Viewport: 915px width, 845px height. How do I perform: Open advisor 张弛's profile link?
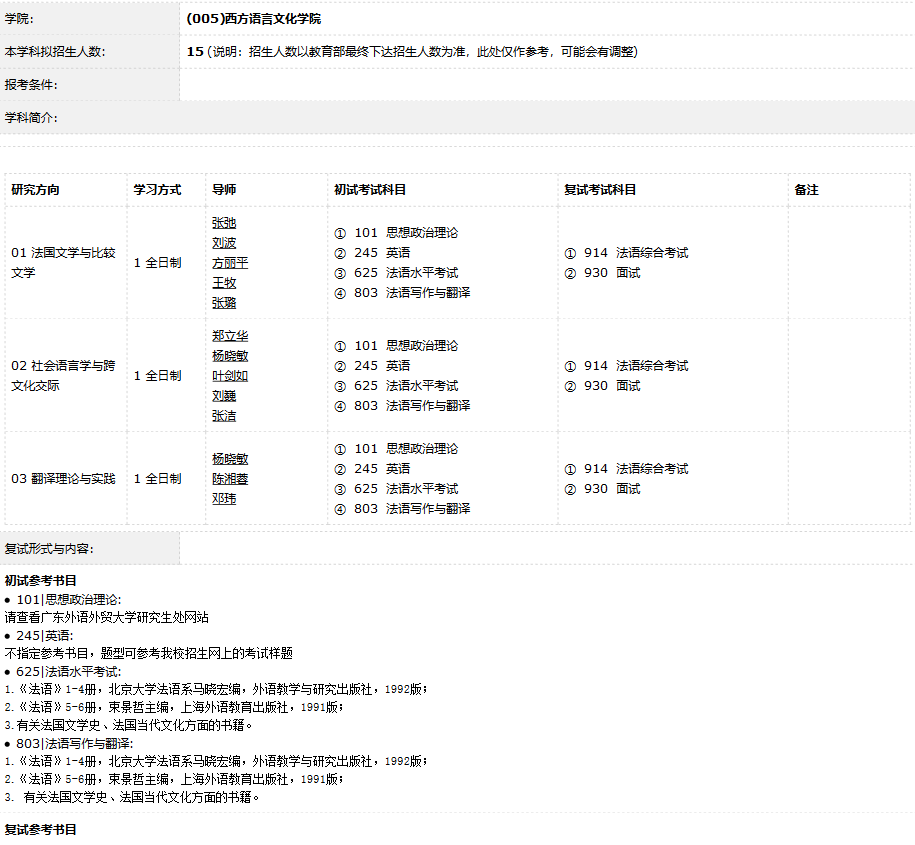224,223
